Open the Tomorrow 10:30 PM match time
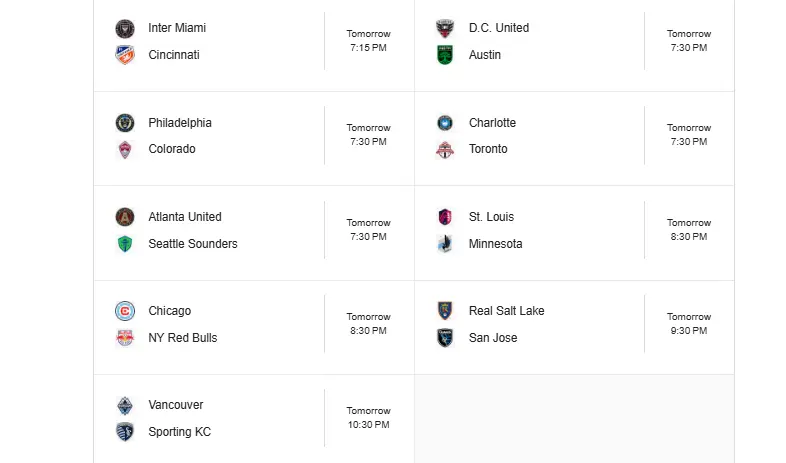The width and height of the screenshot is (786, 463). 368,417
